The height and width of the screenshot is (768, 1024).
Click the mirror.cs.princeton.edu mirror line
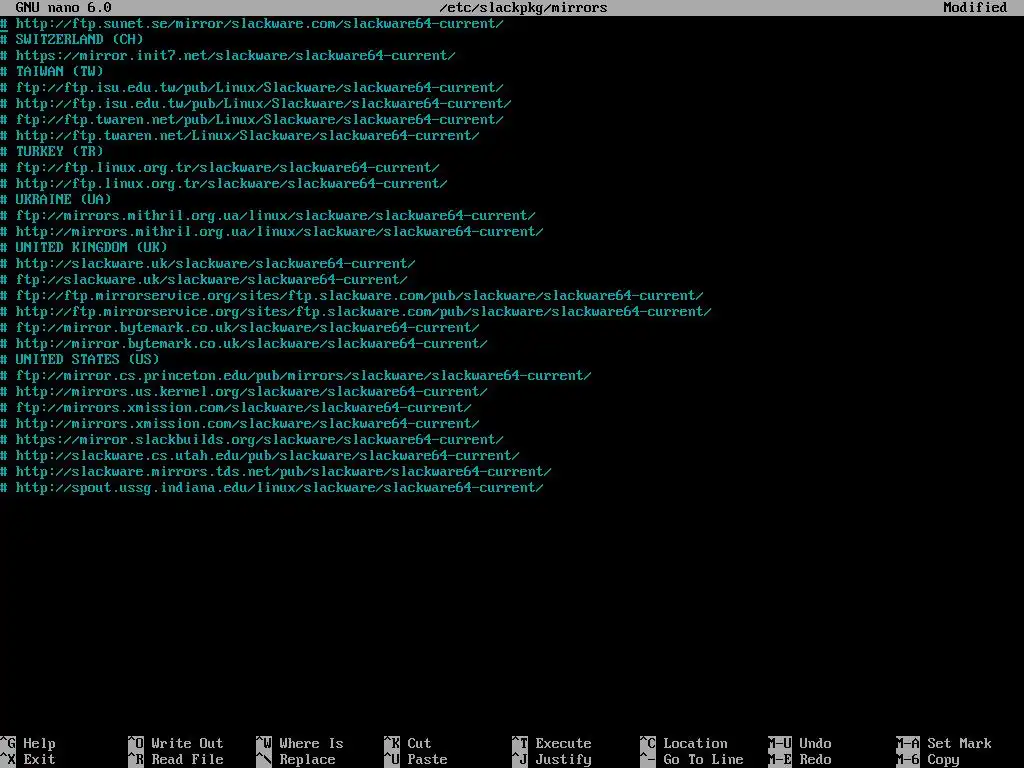tap(296, 376)
